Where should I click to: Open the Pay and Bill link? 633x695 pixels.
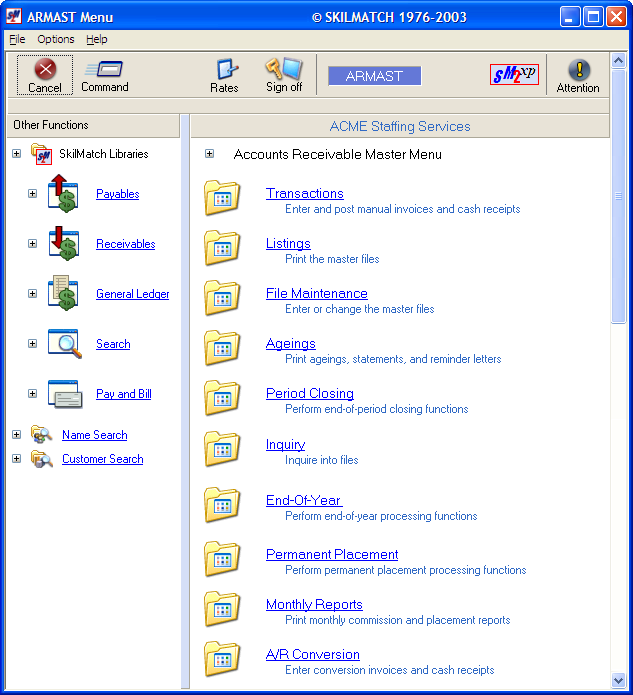(124, 394)
